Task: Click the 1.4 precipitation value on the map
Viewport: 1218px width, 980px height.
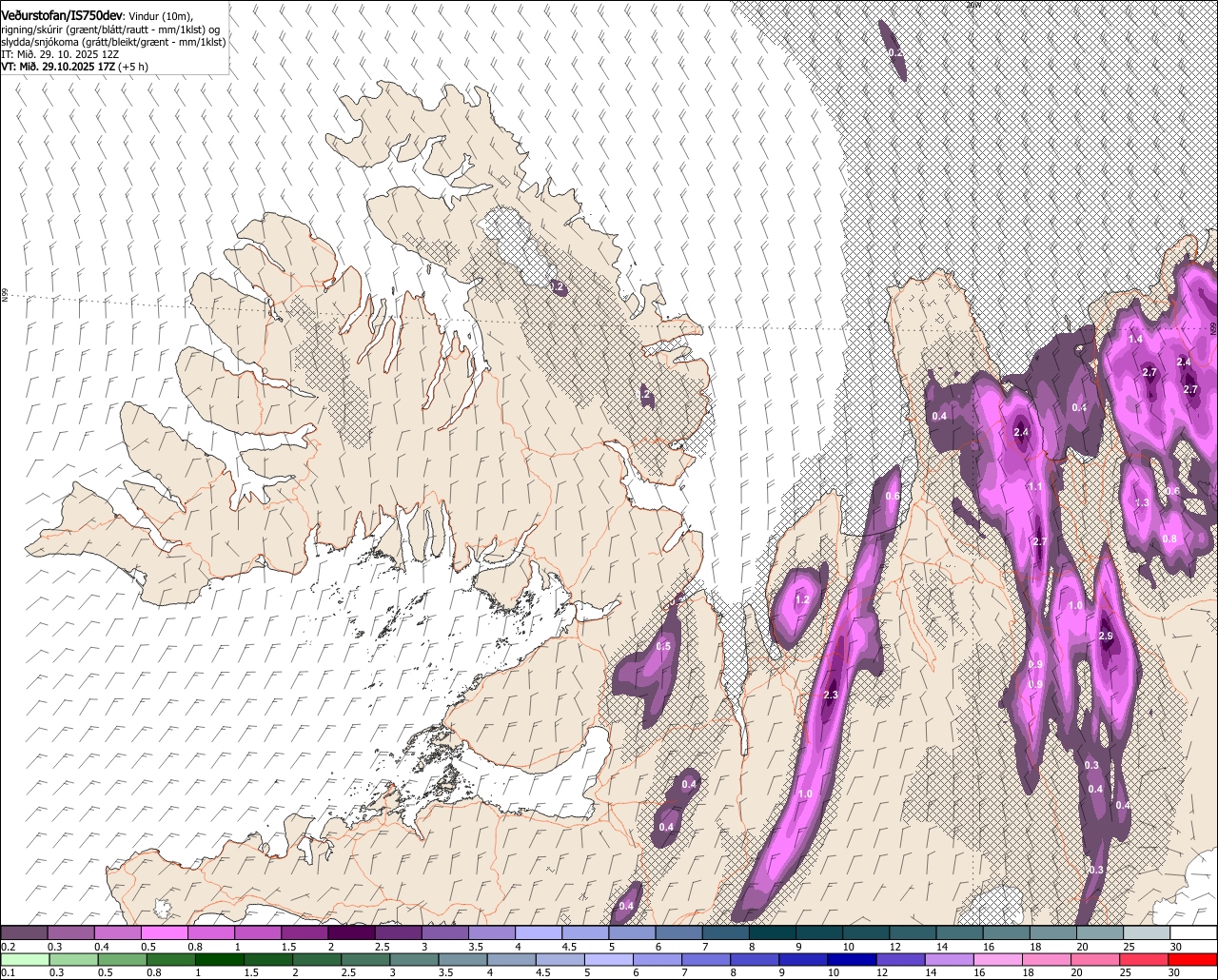Action: tap(1135, 339)
